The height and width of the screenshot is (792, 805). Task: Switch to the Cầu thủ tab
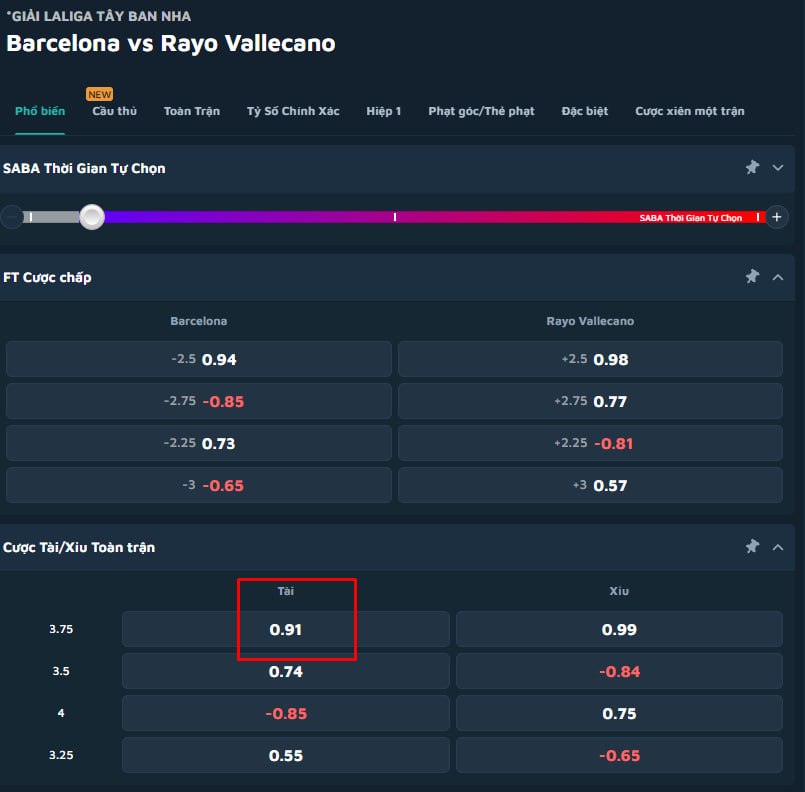coord(114,111)
